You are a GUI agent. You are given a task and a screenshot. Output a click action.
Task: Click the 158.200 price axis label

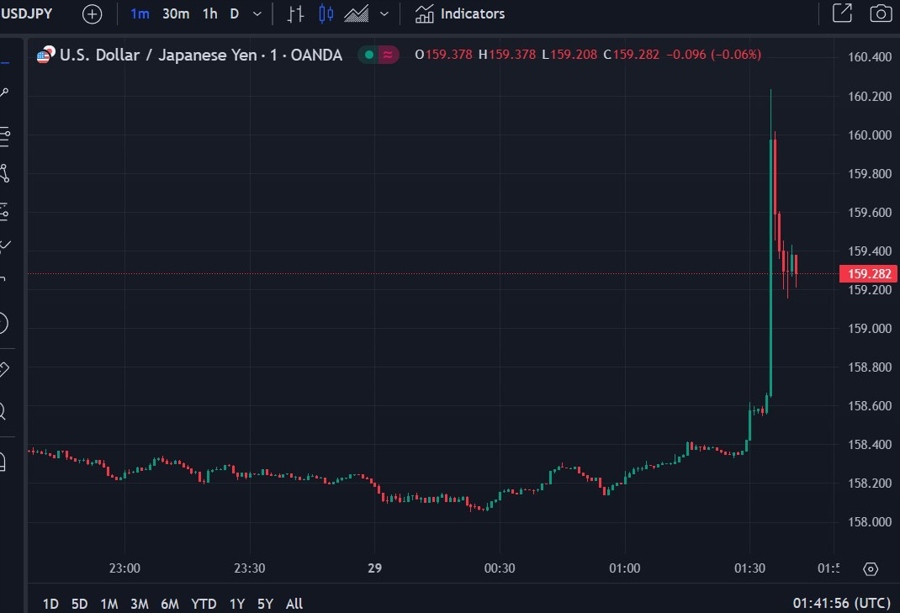(870, 483)
